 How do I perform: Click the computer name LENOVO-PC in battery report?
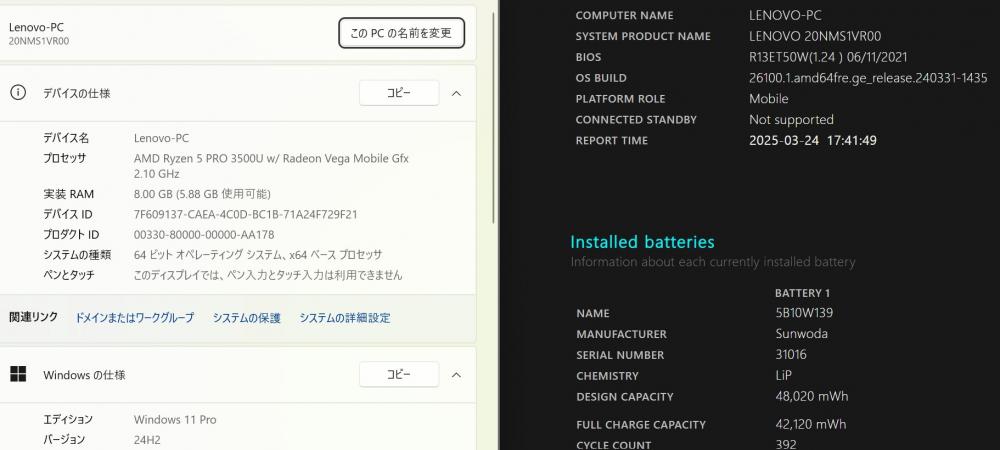[x=785, y=15]
